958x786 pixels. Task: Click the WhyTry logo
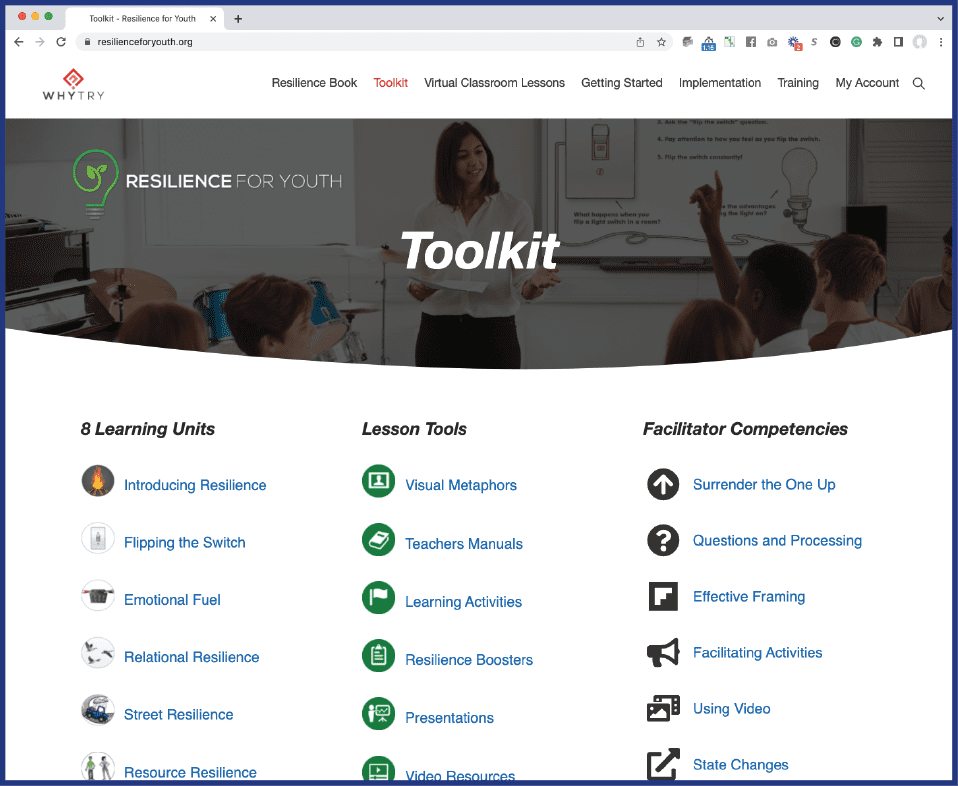[73, 84]
